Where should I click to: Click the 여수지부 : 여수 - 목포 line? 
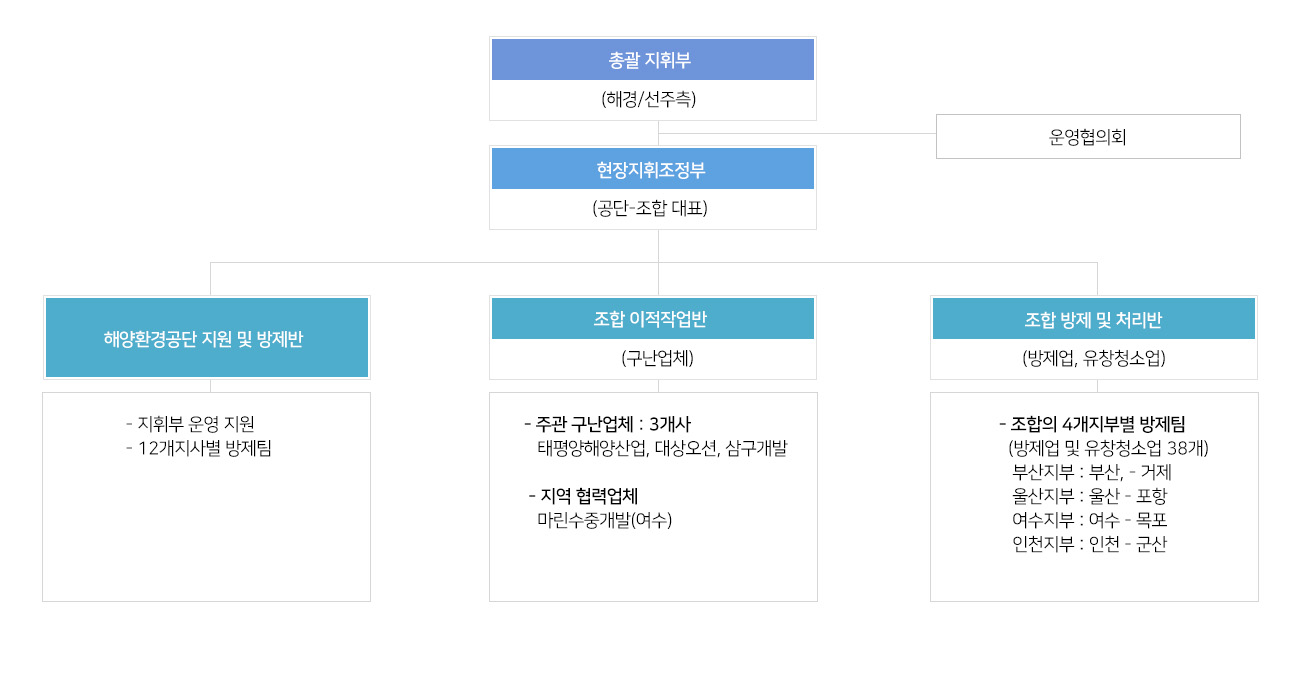pyautogui.click(x=1090, y=520)
